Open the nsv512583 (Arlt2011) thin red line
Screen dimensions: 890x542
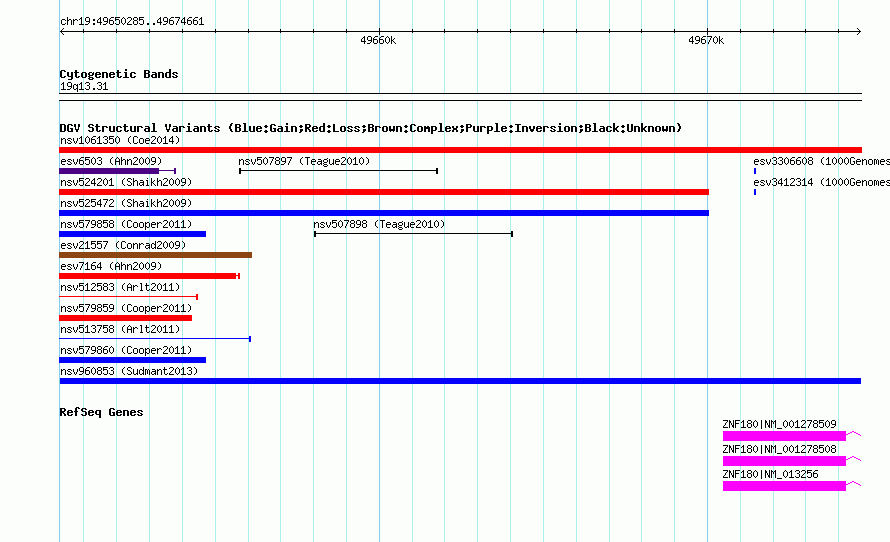click(128, 297)
